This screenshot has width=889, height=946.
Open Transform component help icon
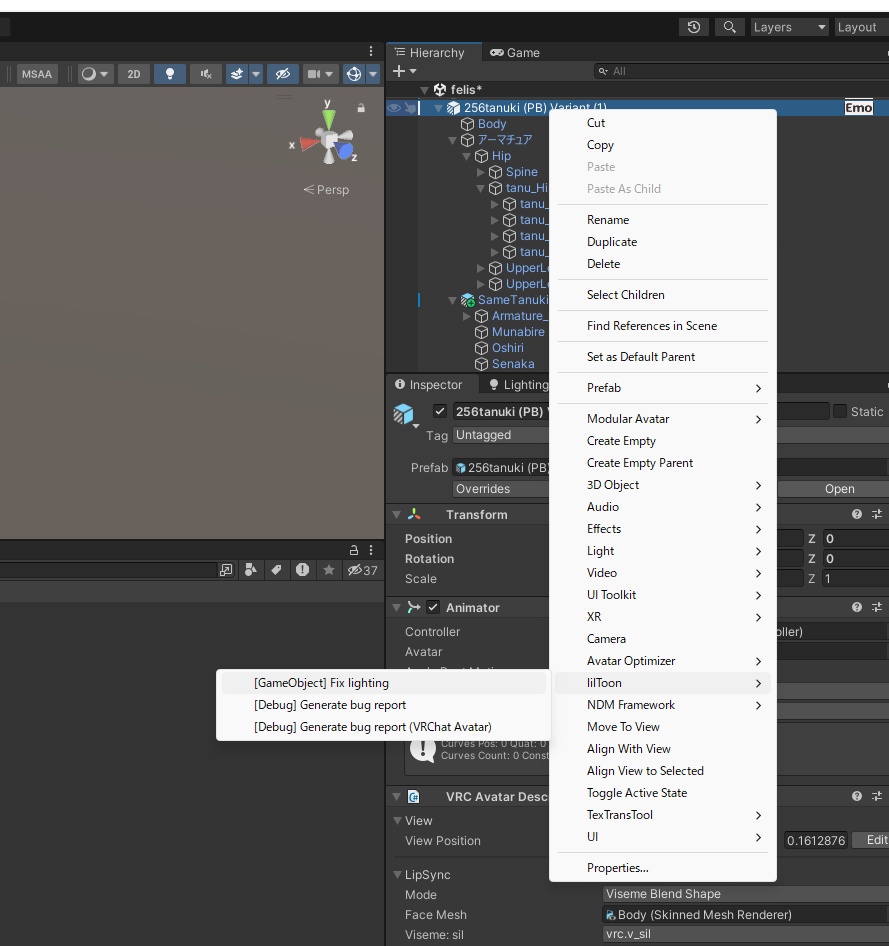tap(856, 514)
